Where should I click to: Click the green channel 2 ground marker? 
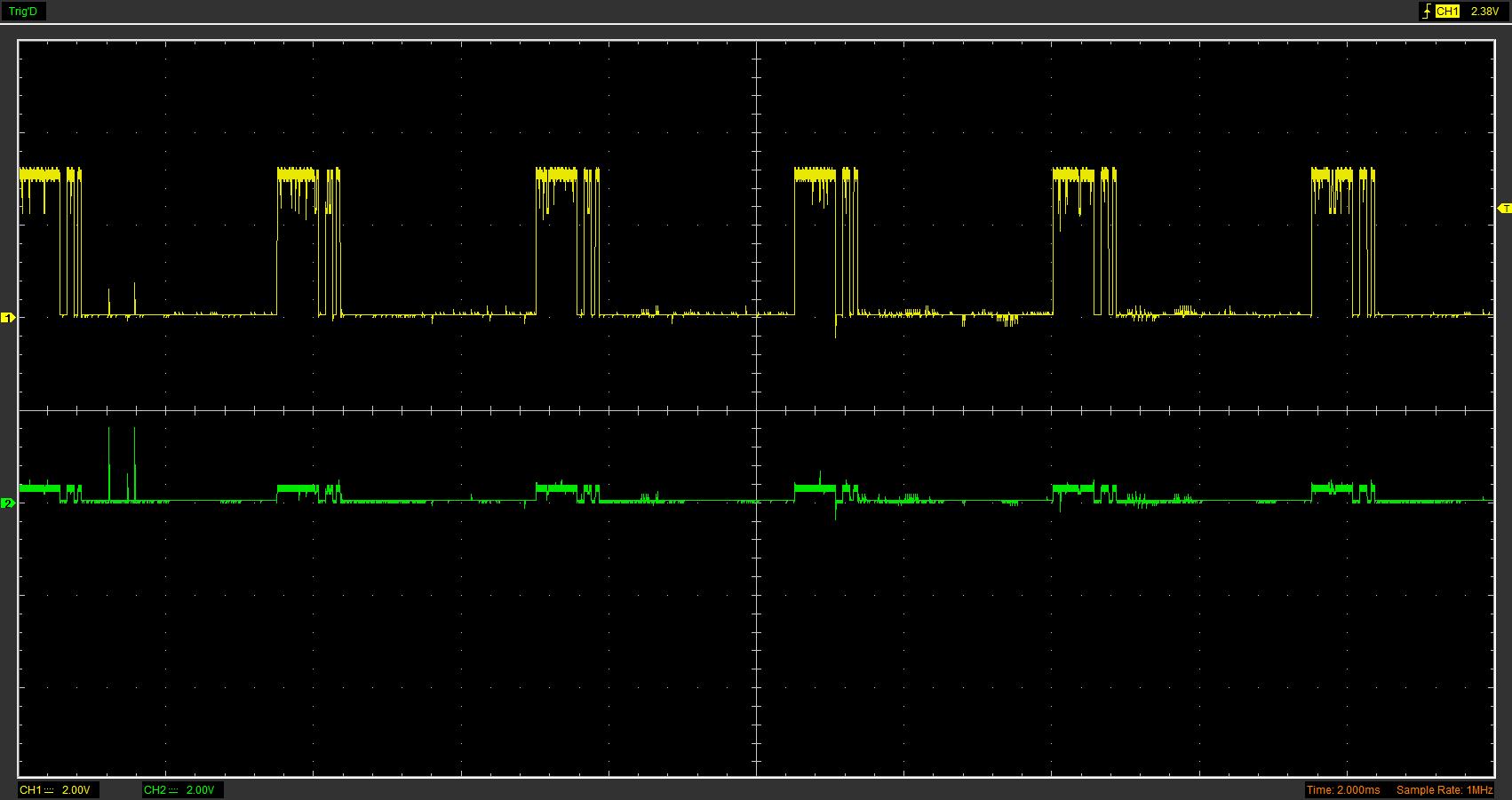pyautogui.click(x=8, y=503)
